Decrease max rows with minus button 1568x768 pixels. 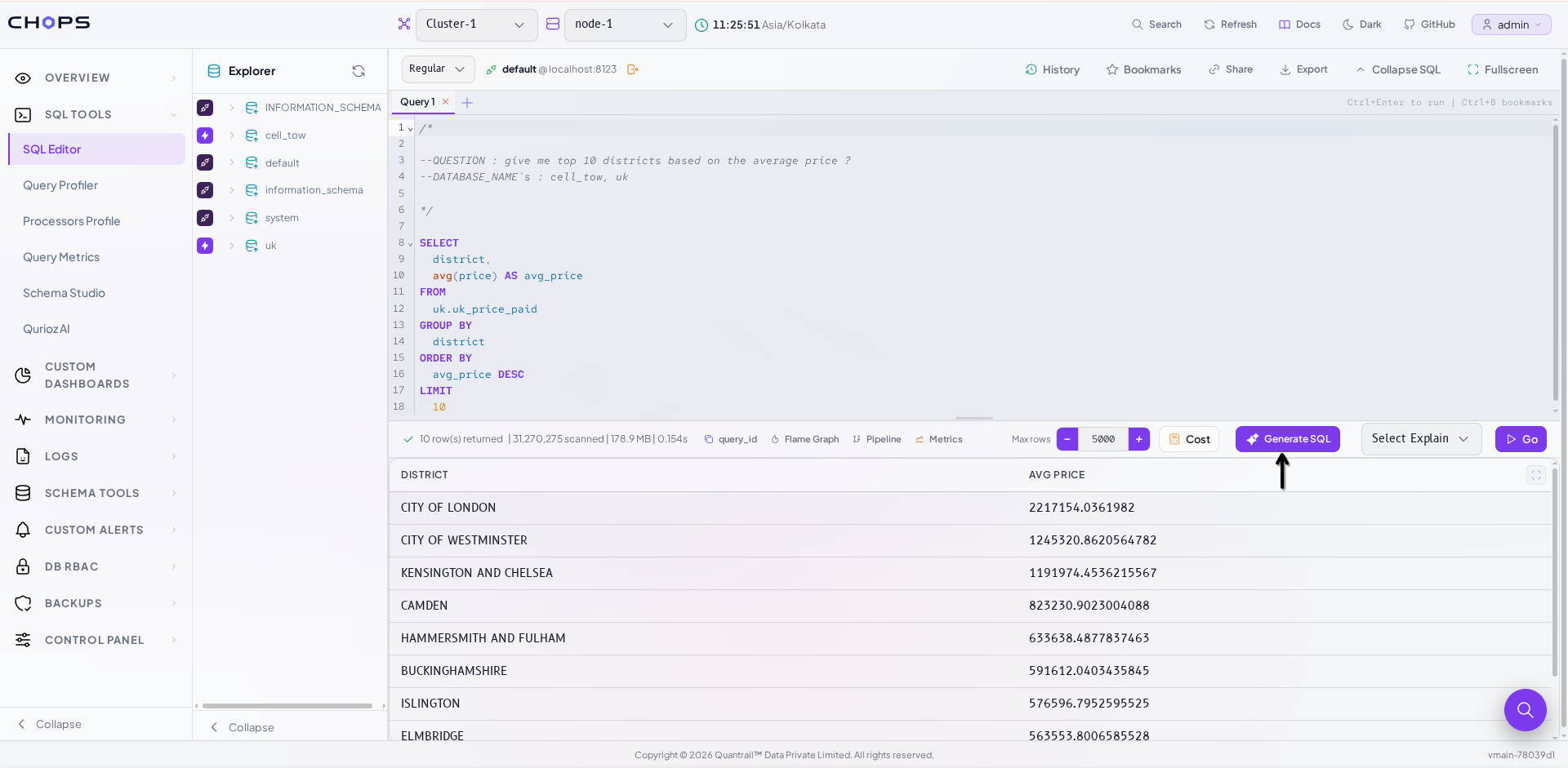[1067, 439]
